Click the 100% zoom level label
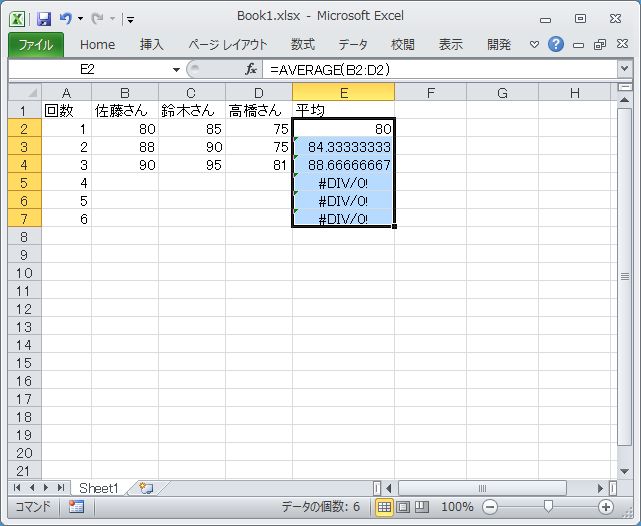Screen dimensions: 641x526 pyautogui.click(x=457, y=507)
